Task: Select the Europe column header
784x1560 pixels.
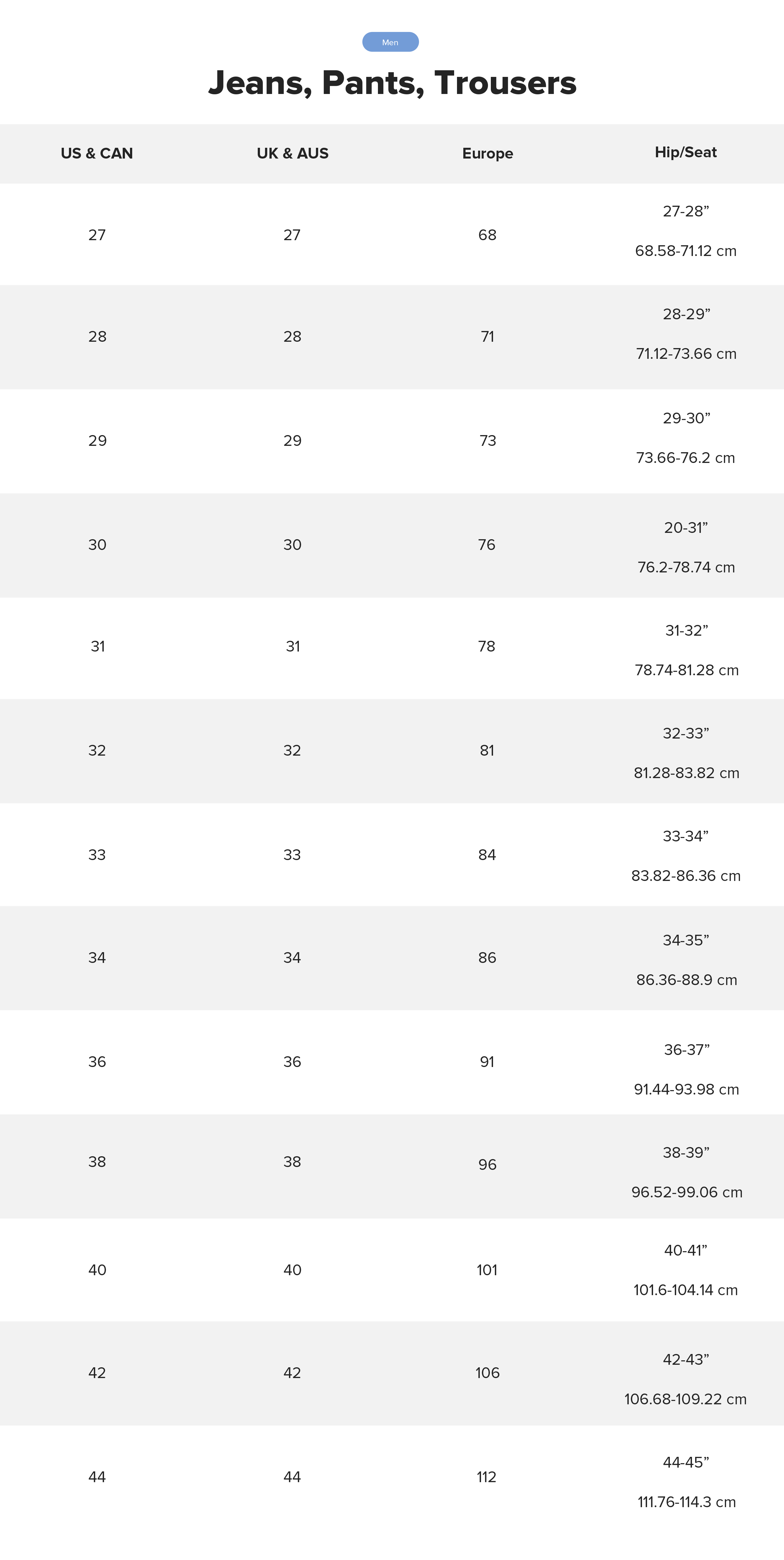Action: pyautogui.click(x=487, y=154)
